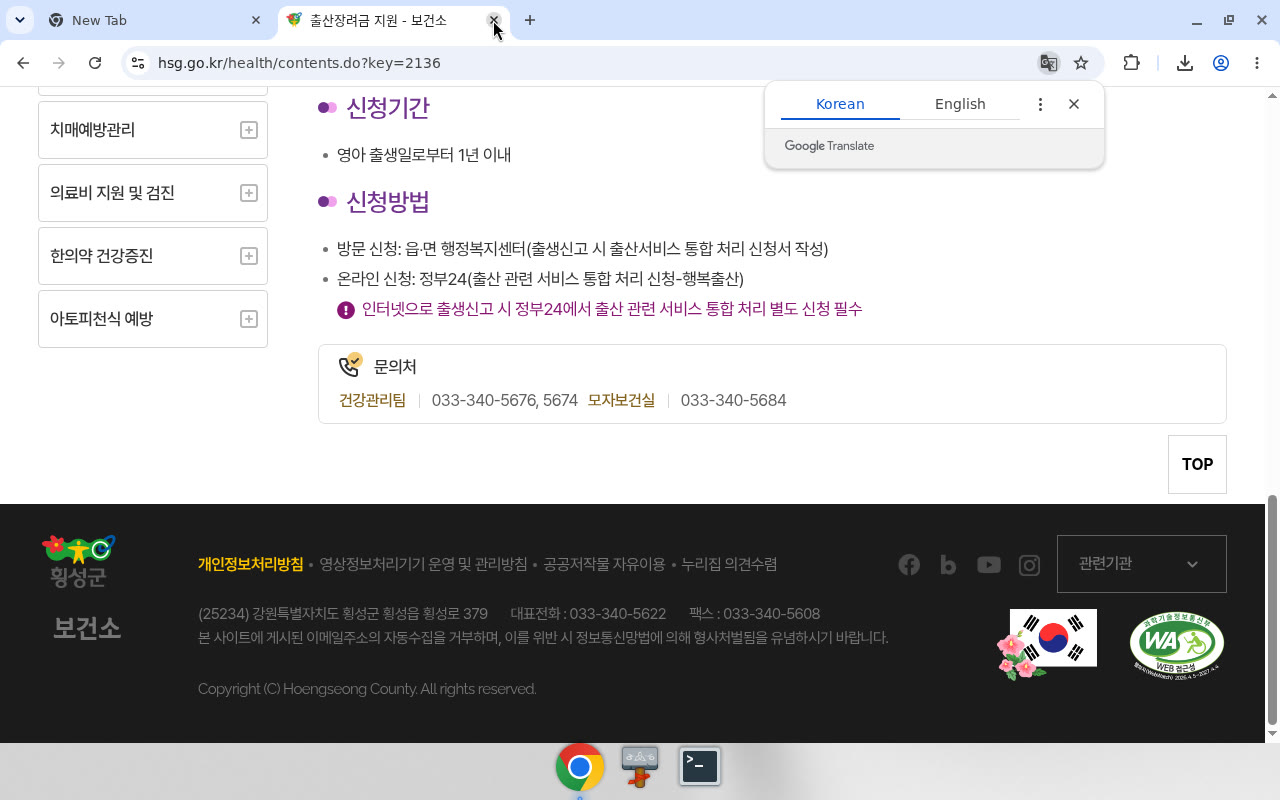Viewport: 1280px width, 800px height.
Task: Open the 개인정보처리방침 link
Action: coord(250,564)
